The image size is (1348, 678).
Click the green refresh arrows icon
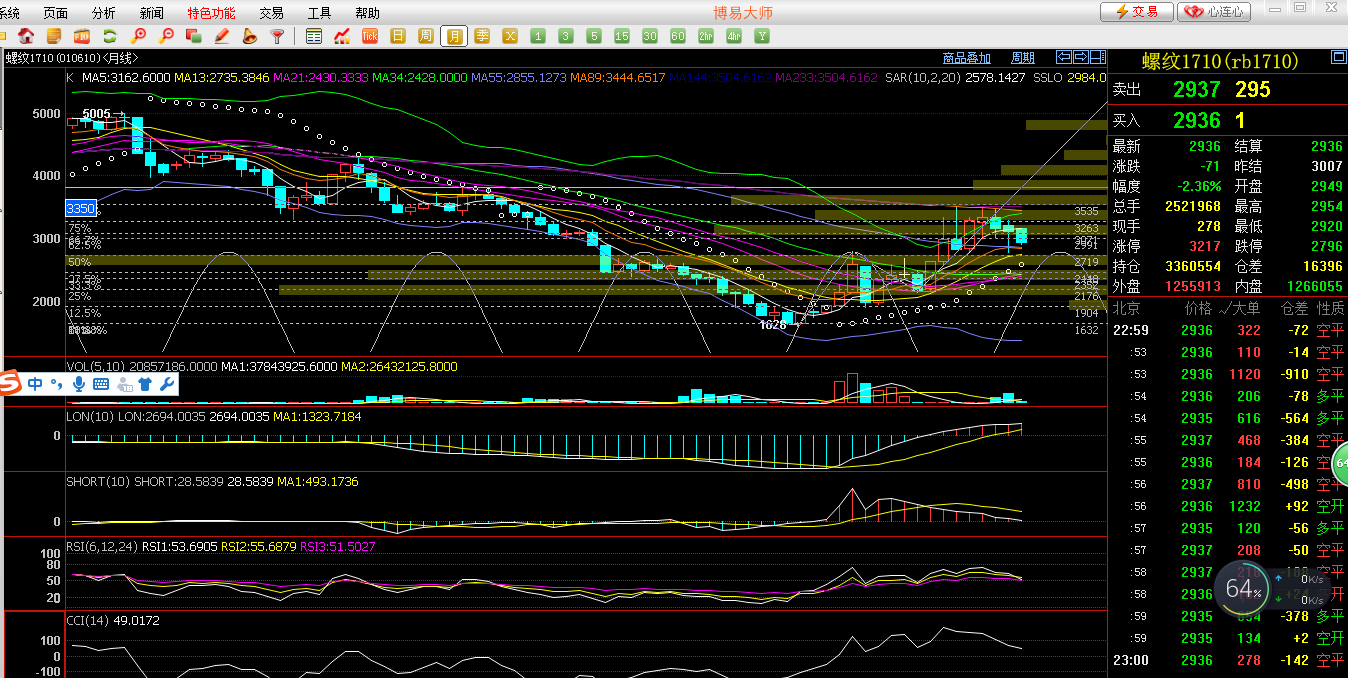[x=111, y=36]
